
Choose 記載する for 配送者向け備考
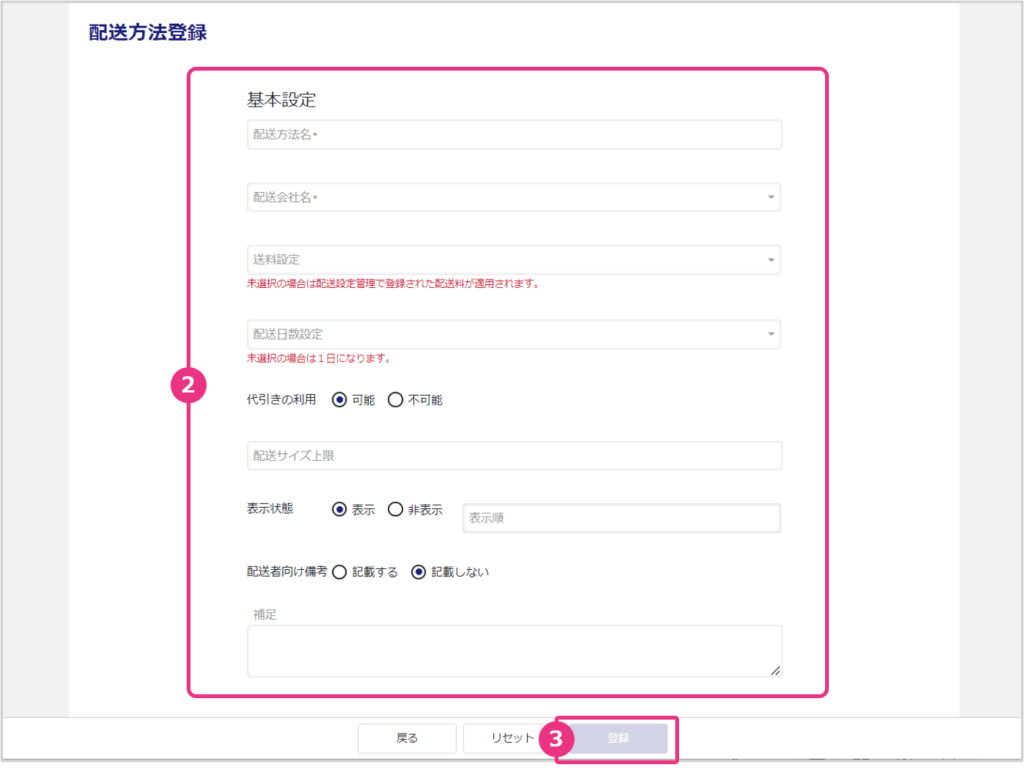tap(340, 572)
